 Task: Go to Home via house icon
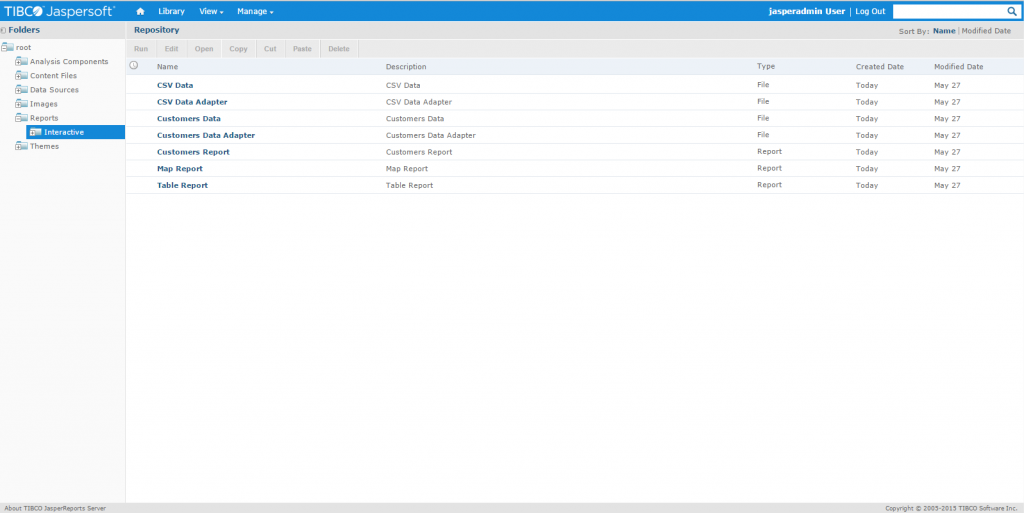tap(140, 11)
